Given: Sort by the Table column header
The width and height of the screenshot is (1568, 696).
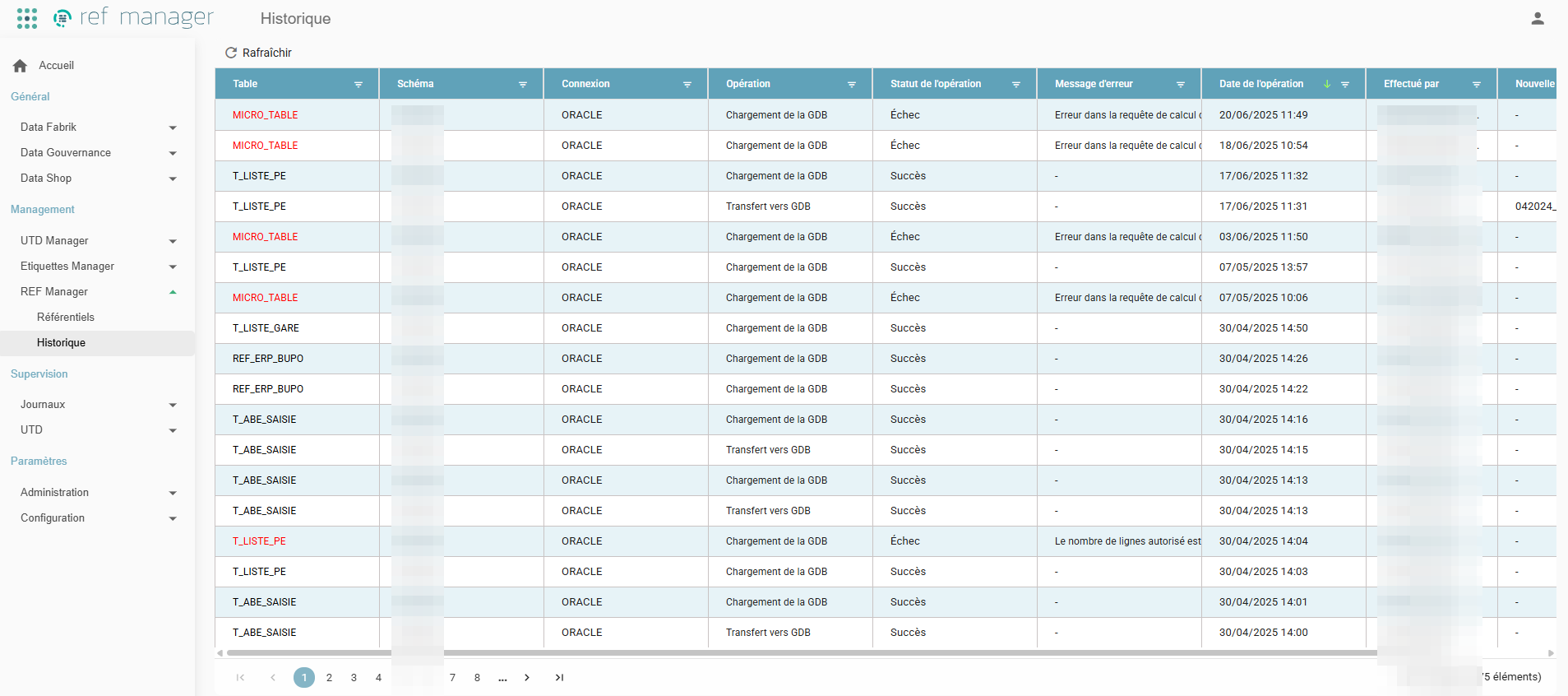Looking at the screenshot, I should 245,84.
